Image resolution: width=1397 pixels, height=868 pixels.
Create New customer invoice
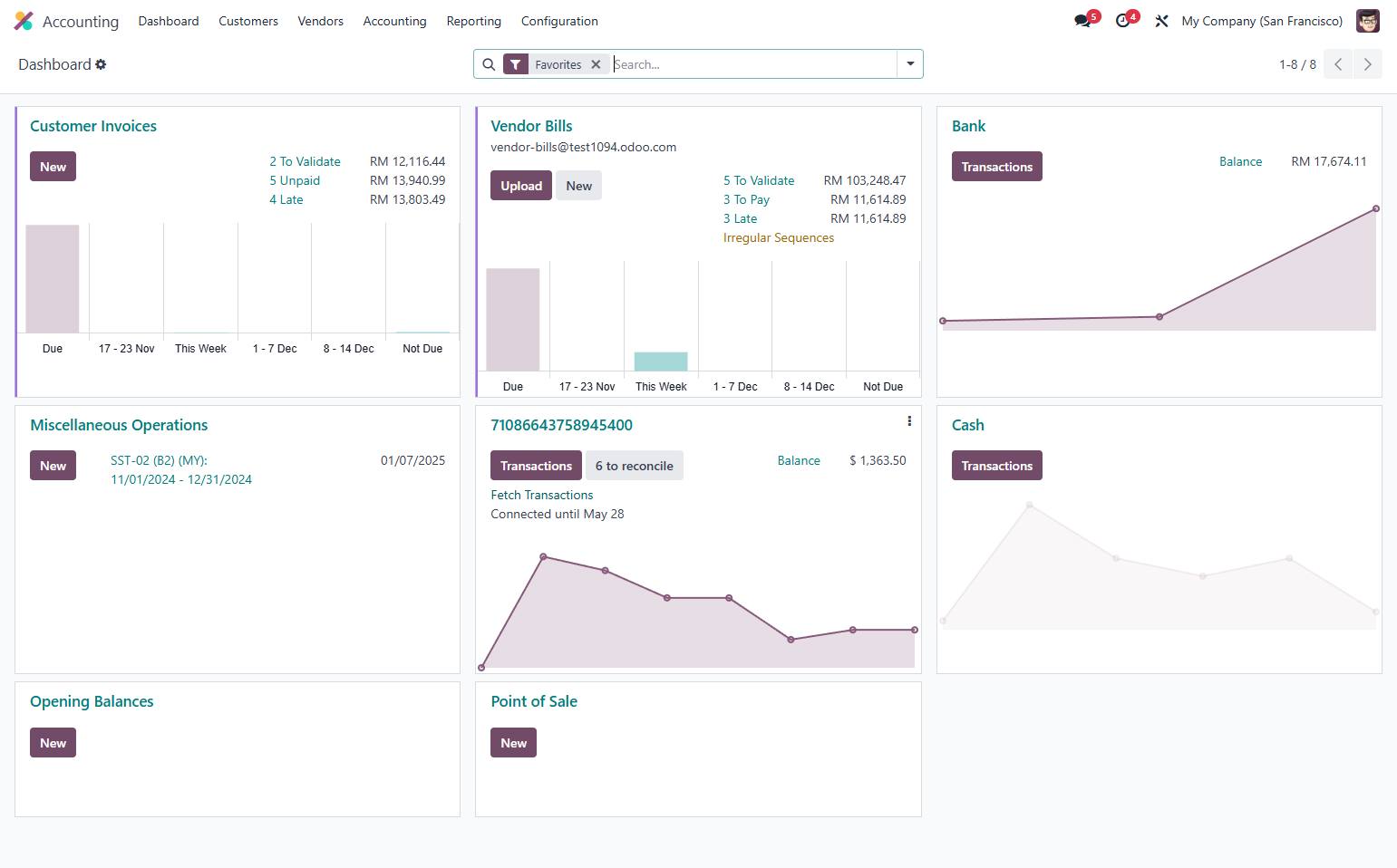point(53,167)
